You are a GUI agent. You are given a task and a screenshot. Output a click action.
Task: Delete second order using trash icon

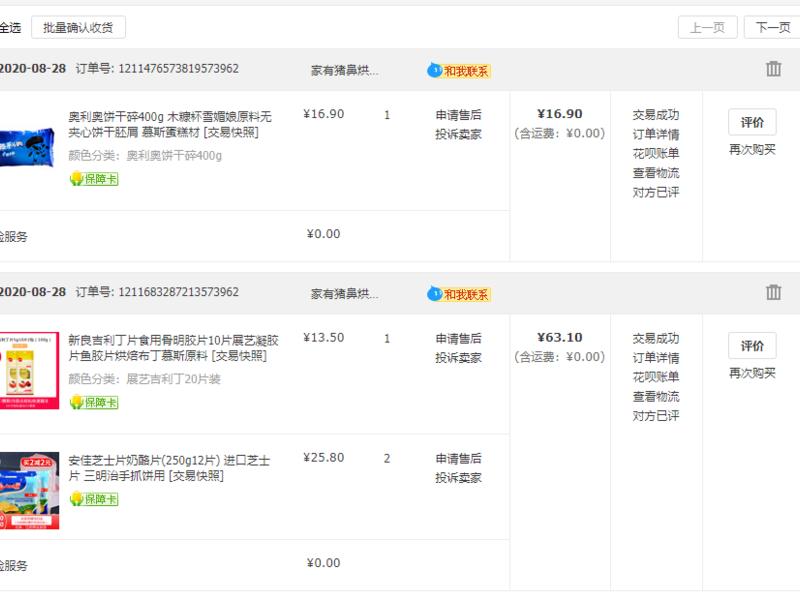[773, 292]
